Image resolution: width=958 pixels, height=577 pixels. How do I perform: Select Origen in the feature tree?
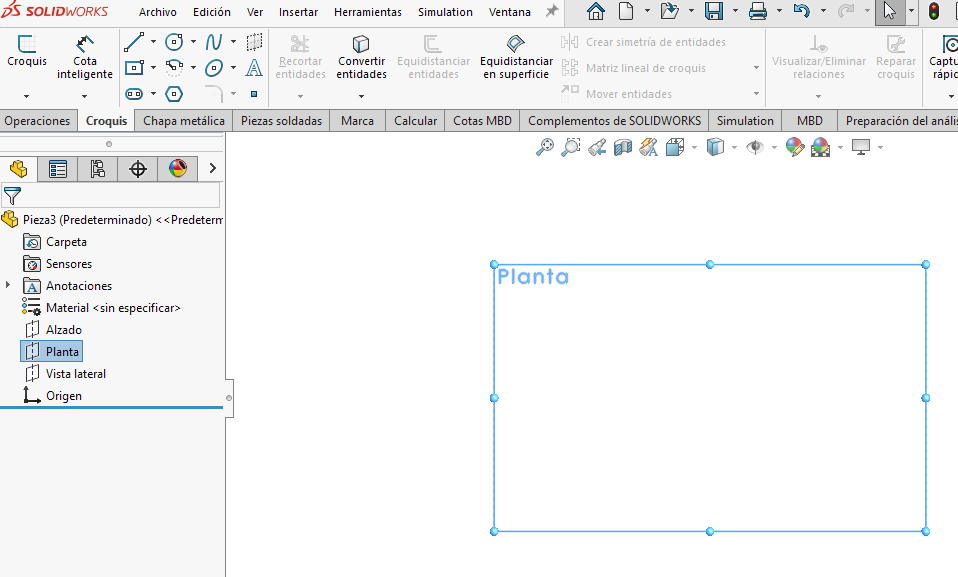coord(53,395)
